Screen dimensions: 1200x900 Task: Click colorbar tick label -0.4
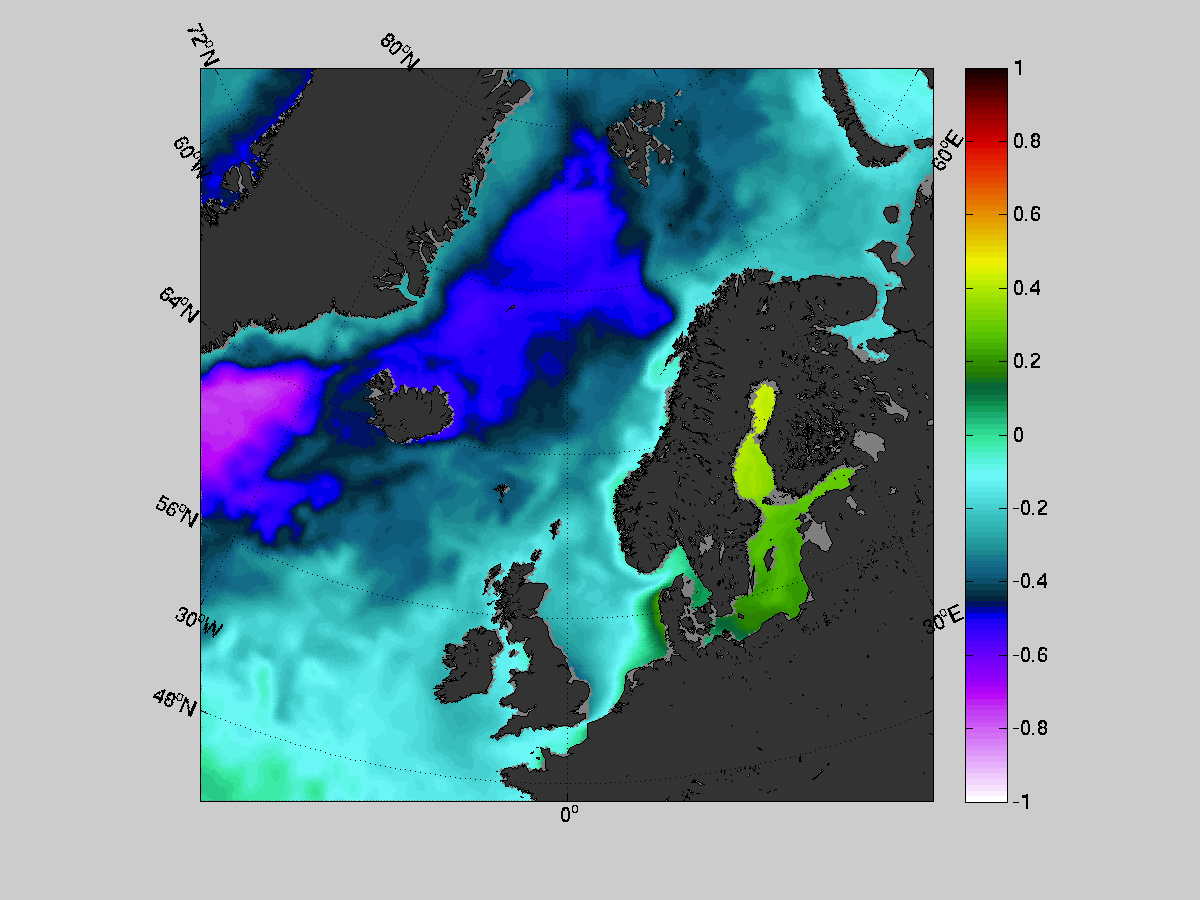click(1028, 581)
